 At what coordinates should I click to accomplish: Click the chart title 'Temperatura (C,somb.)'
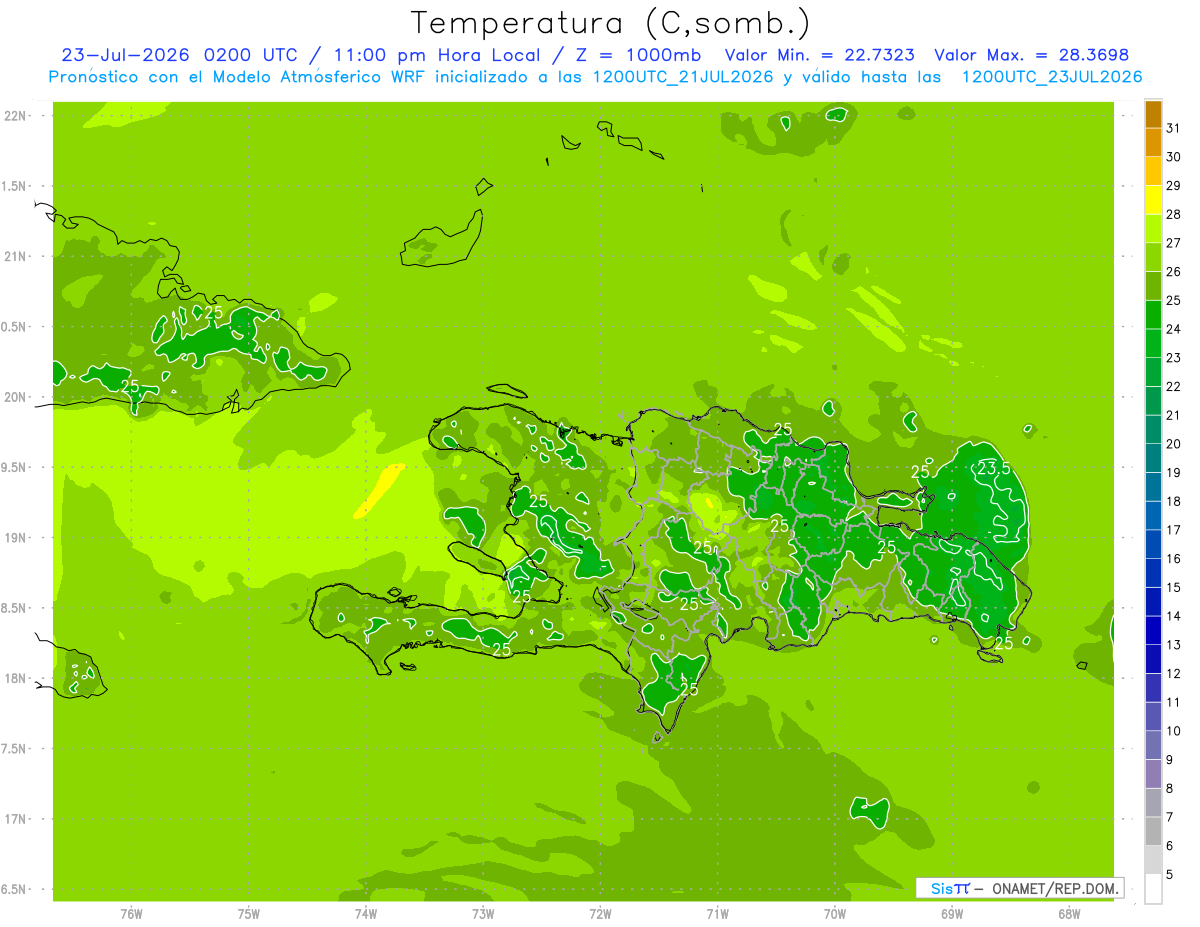pos(611,22)
